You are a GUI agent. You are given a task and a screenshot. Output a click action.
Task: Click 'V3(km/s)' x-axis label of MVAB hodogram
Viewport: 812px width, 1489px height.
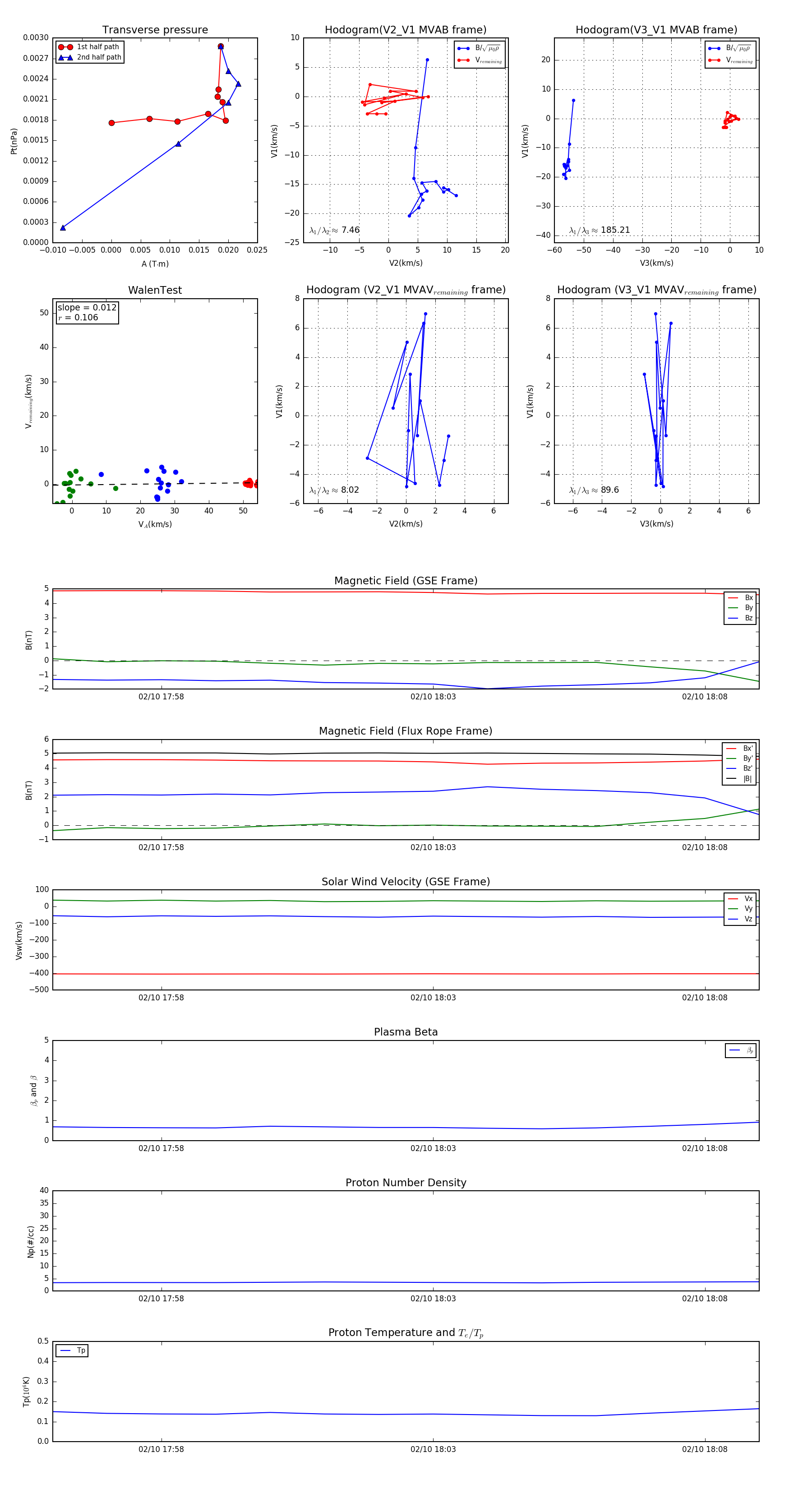coord(656,263)
